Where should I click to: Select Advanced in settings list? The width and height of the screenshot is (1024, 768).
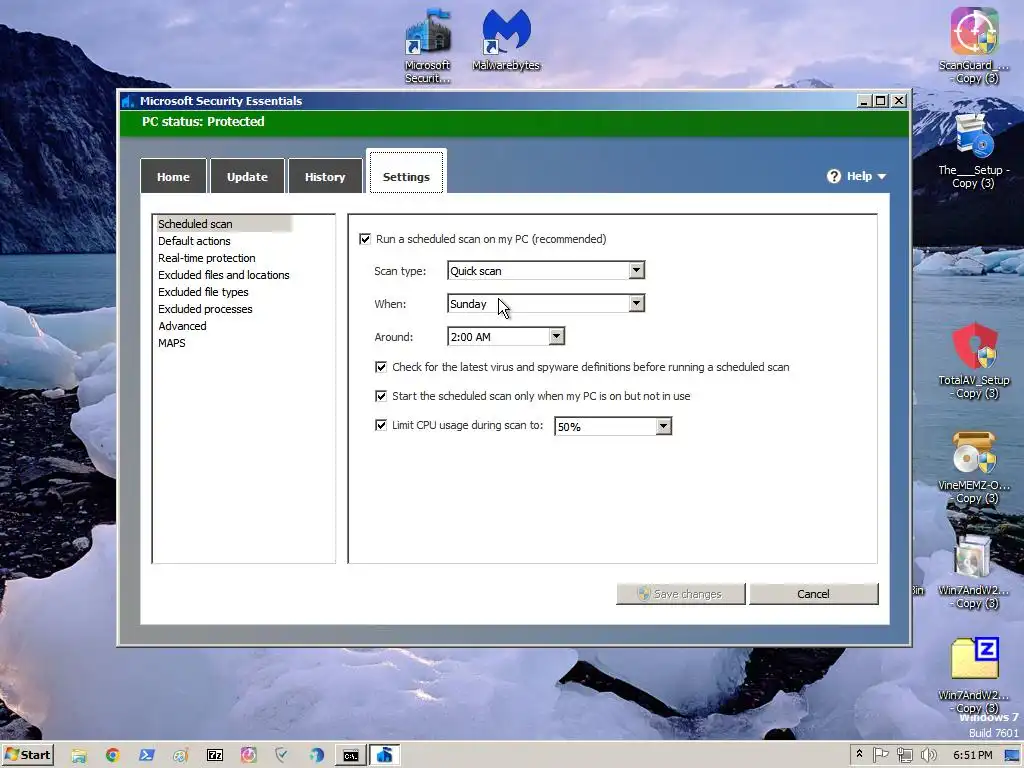click(x=182, y=326)
